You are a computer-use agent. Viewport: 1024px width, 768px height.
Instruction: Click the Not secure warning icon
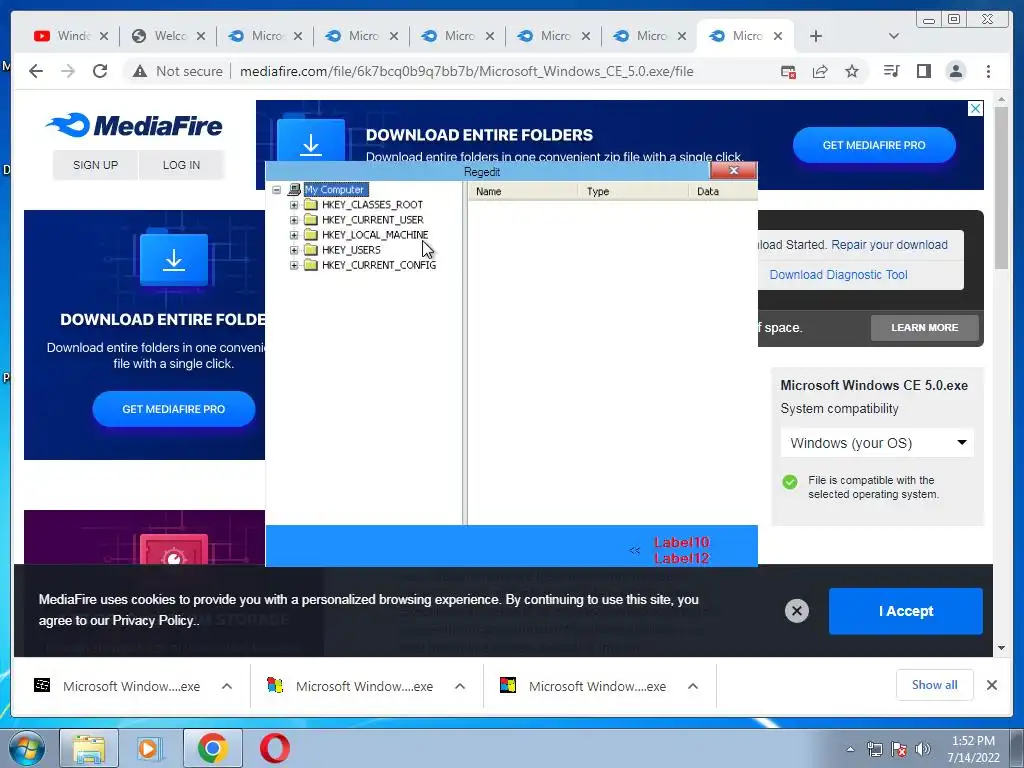pyautogui.click(x=140, y=71)
